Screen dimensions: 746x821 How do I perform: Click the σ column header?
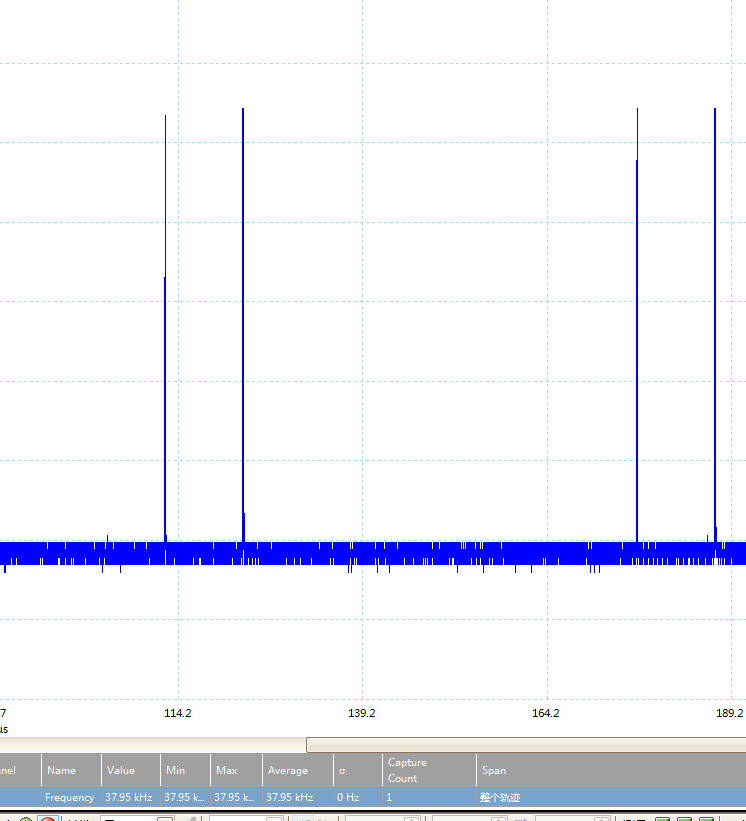tap(358, 770)
